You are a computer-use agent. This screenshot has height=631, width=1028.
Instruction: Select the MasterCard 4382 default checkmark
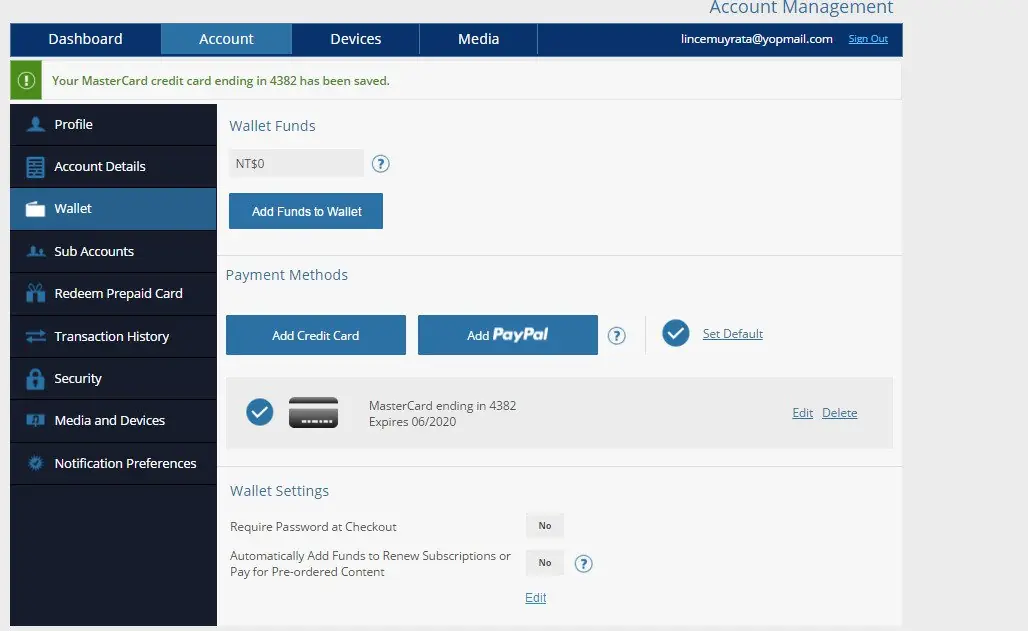tap(260, 412)
